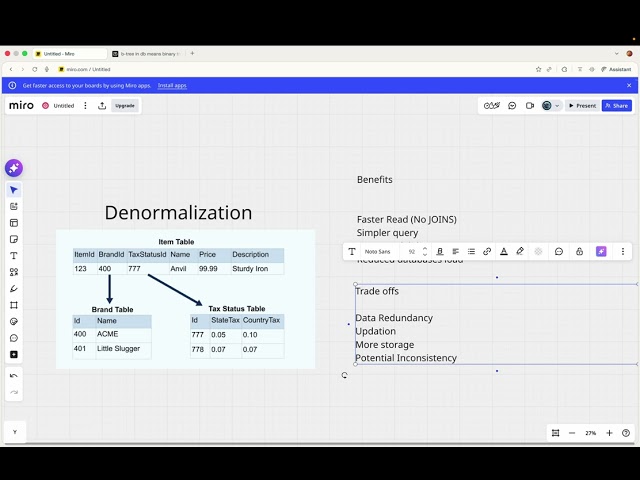Open the help question mark button
This screenshot has width=640, height=480.
pos(626,433)
